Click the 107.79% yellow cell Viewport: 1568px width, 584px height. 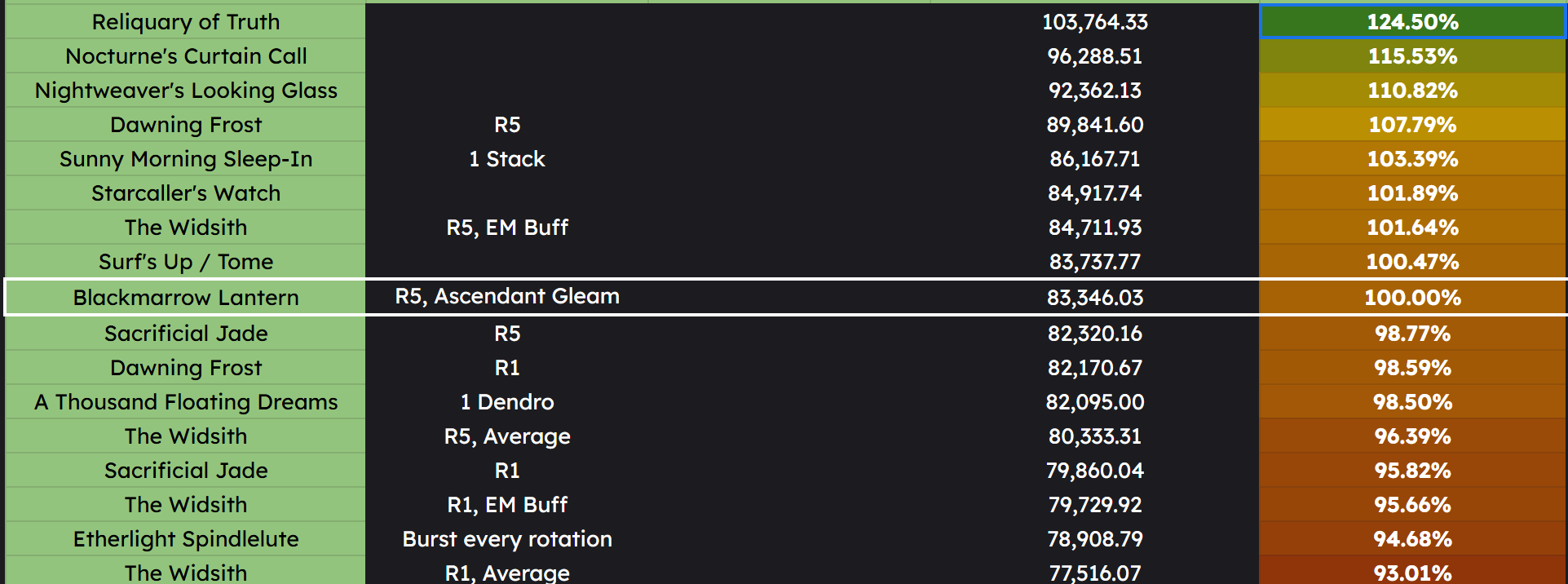click(x=1412, y=125)
